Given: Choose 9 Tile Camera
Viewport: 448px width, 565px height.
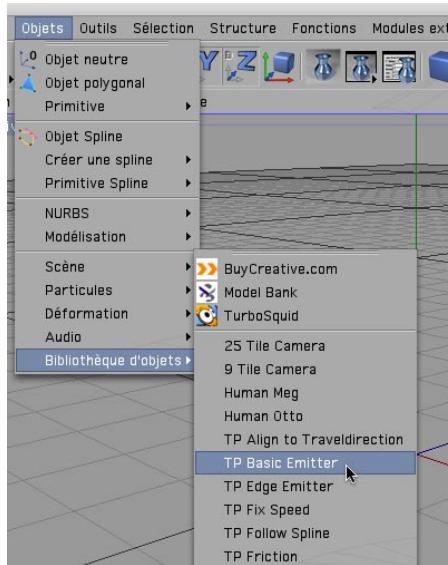Looking at the screenshot, I should click(306, 370).
